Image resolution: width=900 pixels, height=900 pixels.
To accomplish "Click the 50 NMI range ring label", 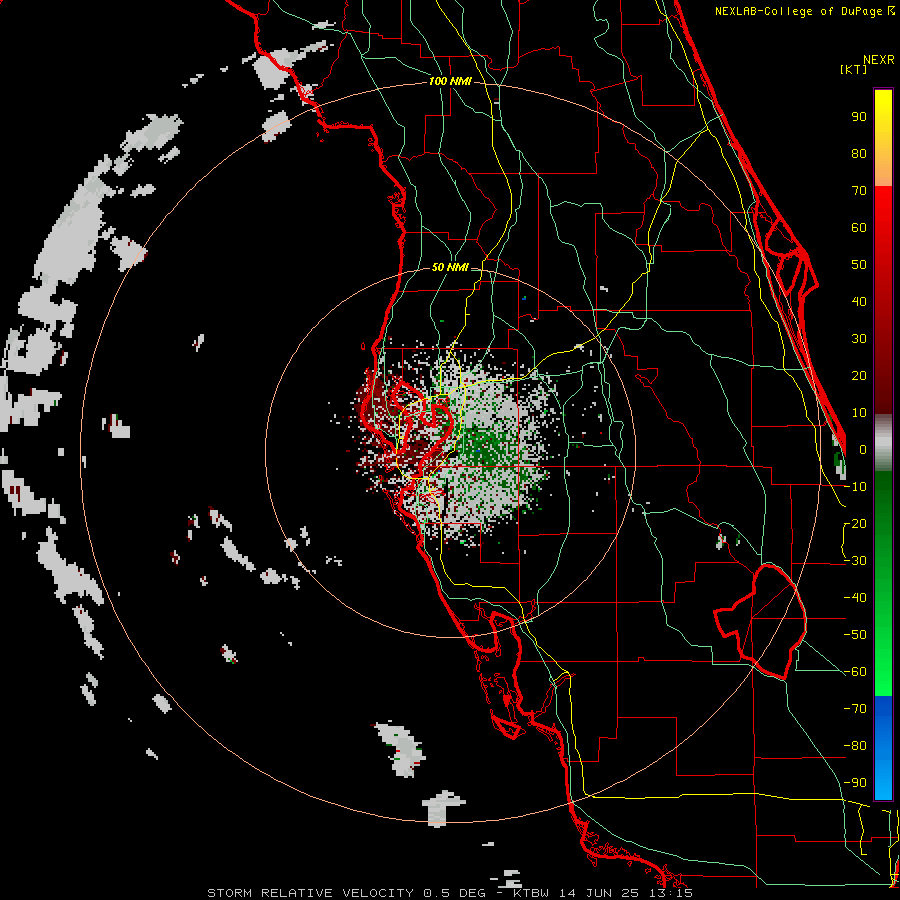I will (x=450, y=267).
